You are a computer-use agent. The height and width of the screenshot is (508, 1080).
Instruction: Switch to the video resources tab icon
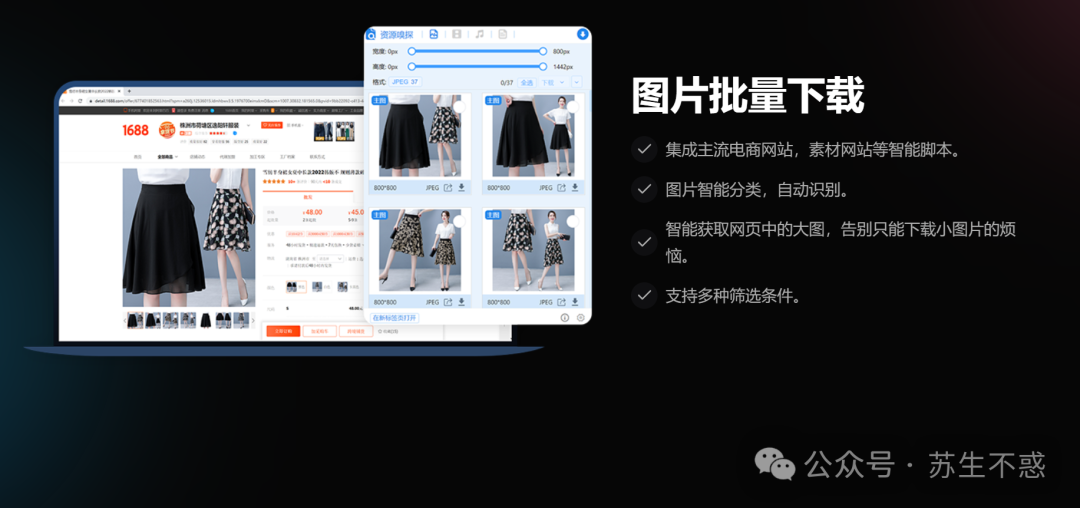click(457, 34)
